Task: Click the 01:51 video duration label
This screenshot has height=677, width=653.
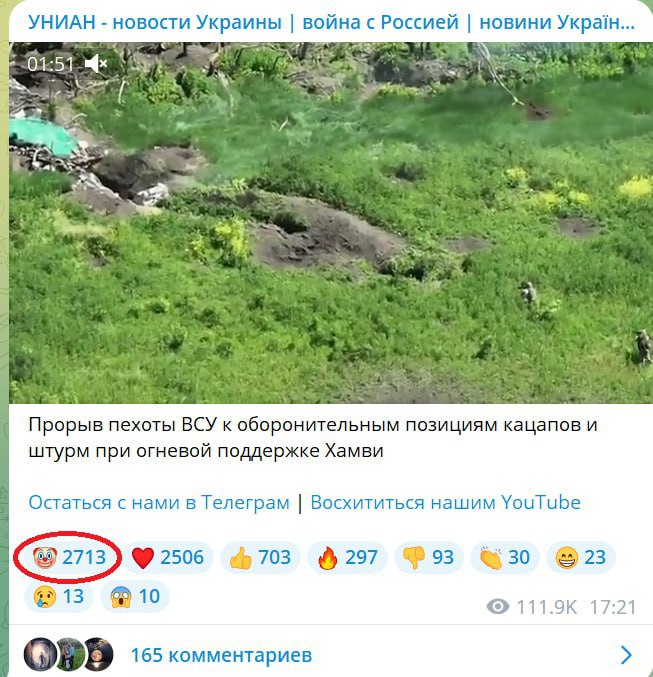Action: tap(51, 64)
